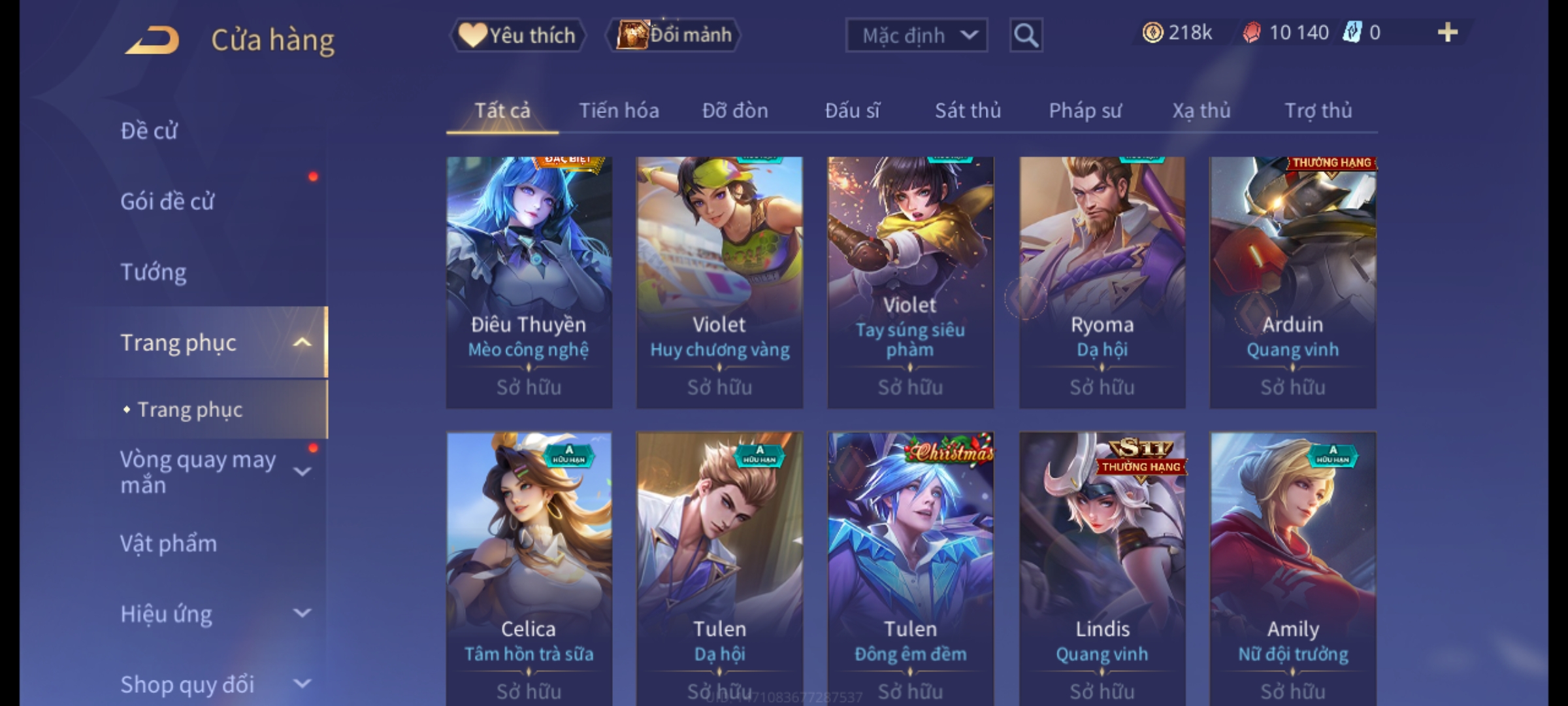This screenshot has height=706, width=1568.
Task: Expand the Hiệu ứng sidebar section
Action: click(x=302, y=613)
